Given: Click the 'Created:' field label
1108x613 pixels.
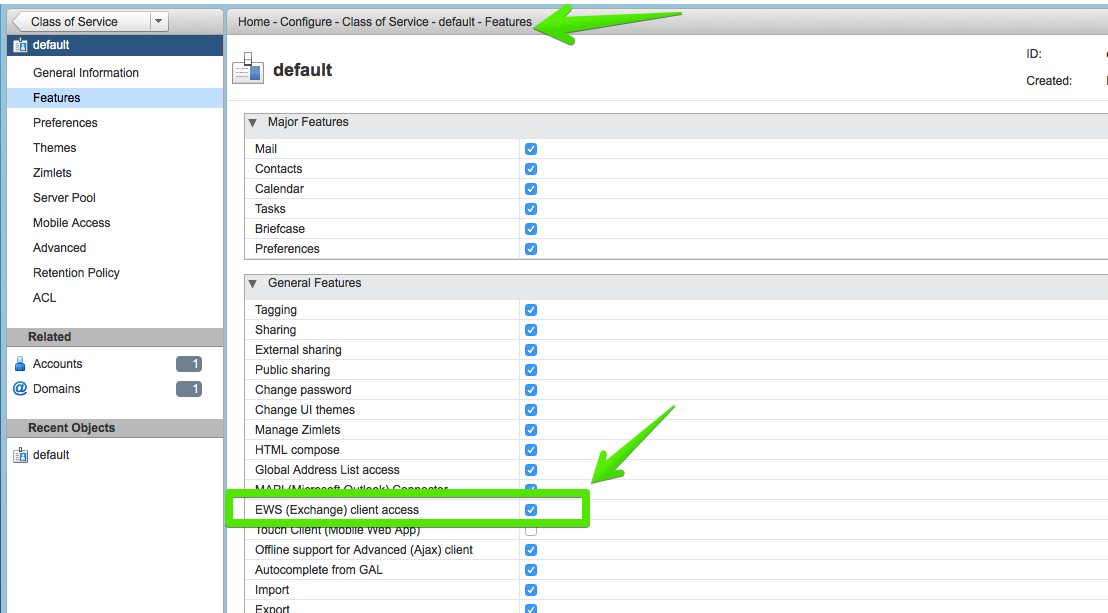Looking at the screenshot, I should click(x=1049, y=81).
